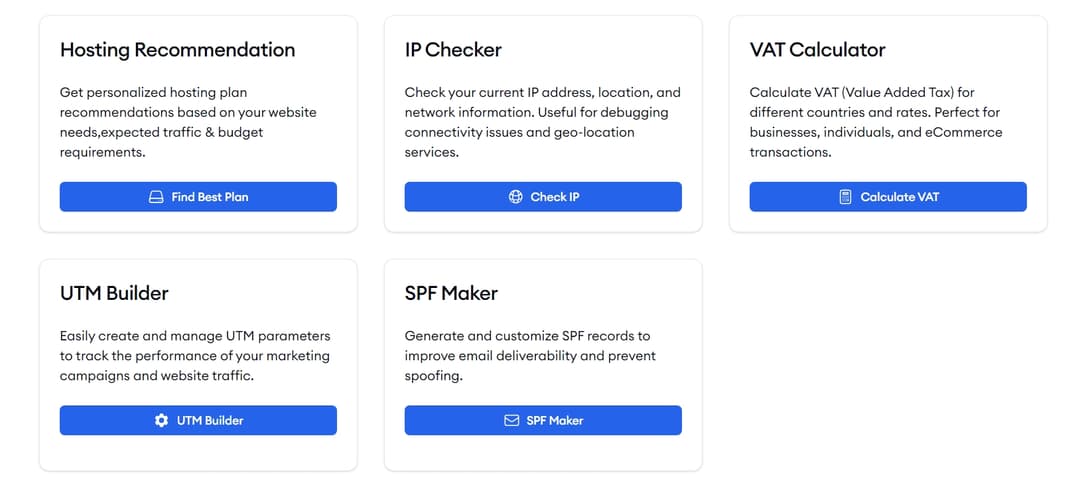Click the server icon on Find Best Plan
The height and width of the screenshot is (493, 1080).
tap(156, 197)
